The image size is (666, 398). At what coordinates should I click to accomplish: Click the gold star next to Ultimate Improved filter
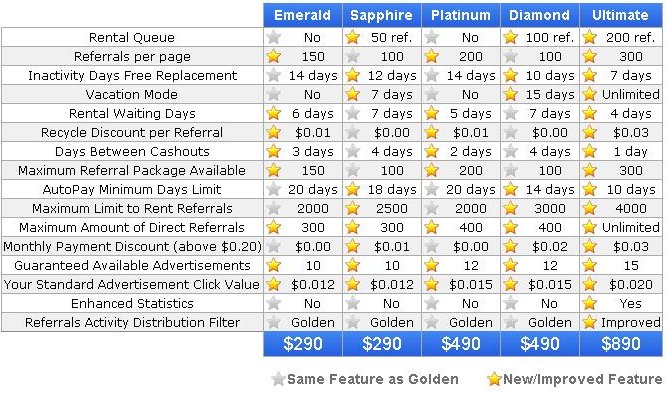[x=590, y=322]
